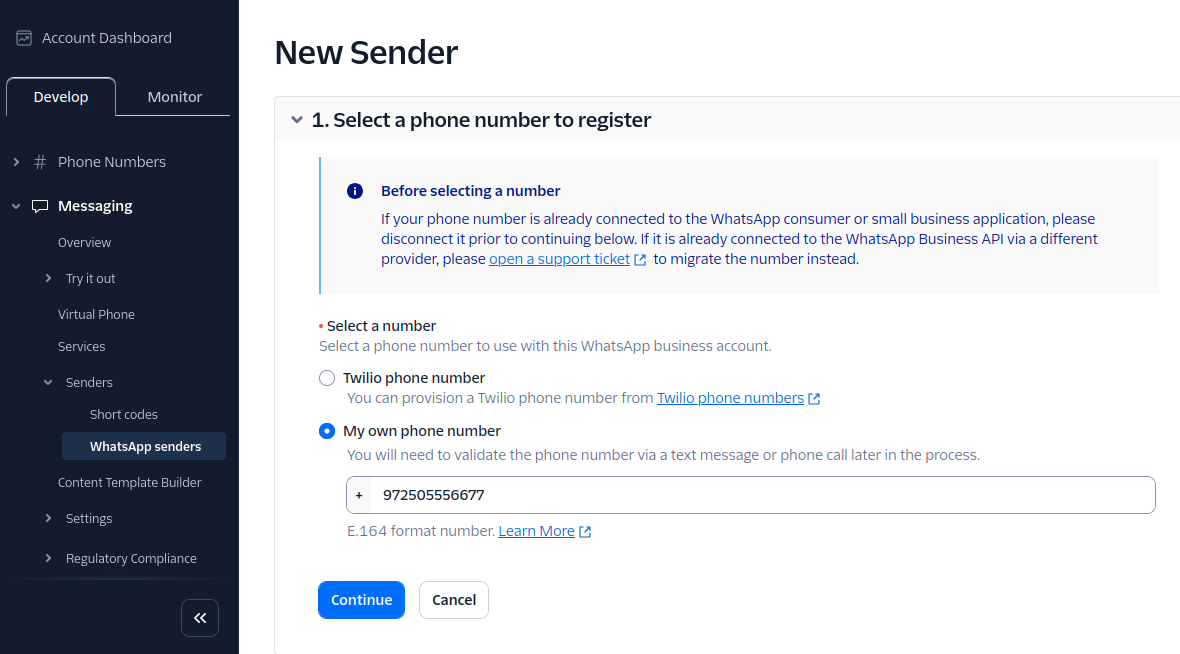1180x654 pixels.
Task: Click the external link icon beside 'Learn More'
Action: [584, 530]
